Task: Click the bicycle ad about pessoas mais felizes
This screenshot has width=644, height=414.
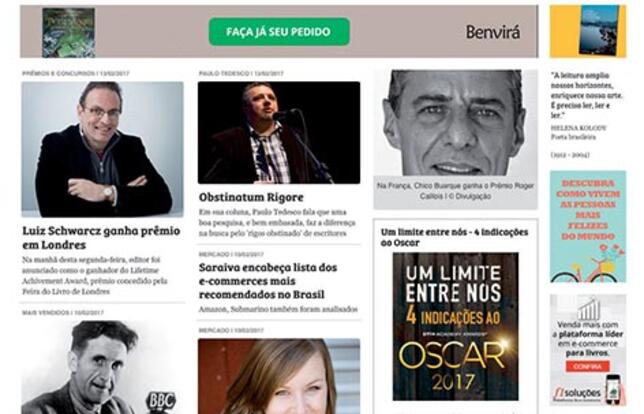Action: (x=588, y=227)
